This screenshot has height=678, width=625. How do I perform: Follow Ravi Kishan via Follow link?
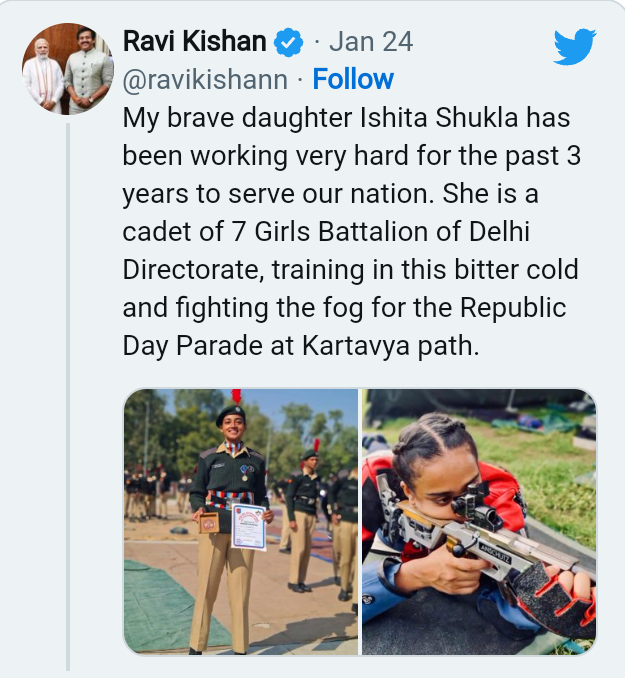tap(353, 79)
